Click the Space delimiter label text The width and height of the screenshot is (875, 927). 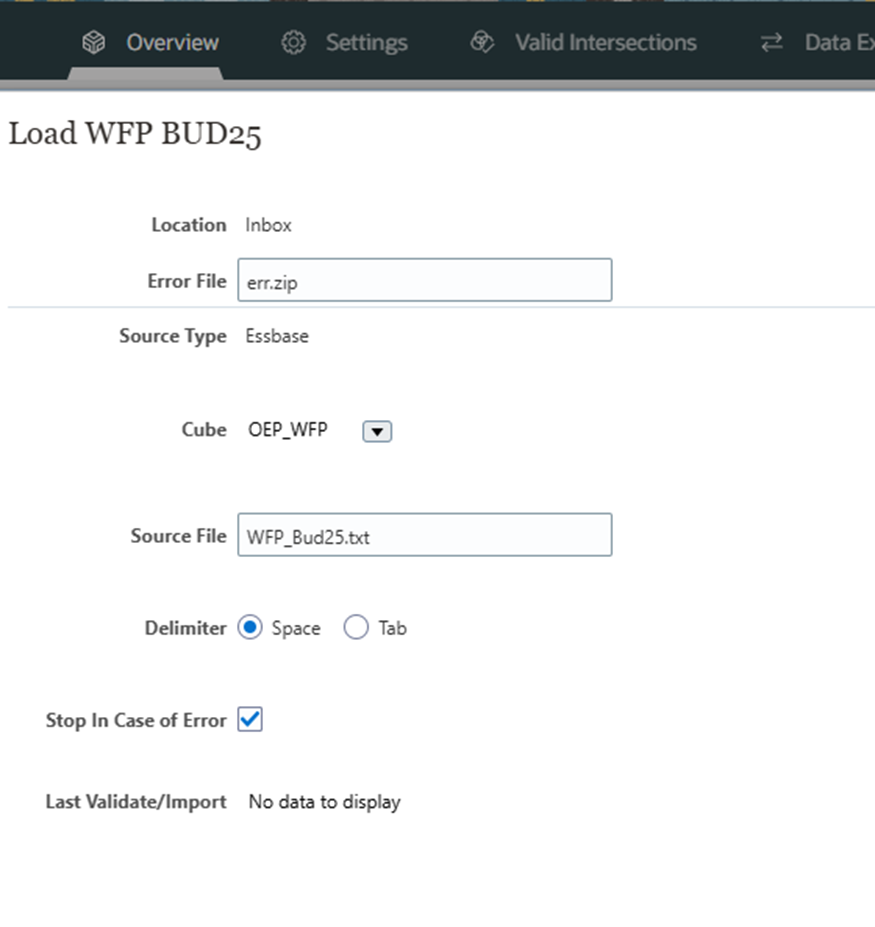[x=296, y=629]
